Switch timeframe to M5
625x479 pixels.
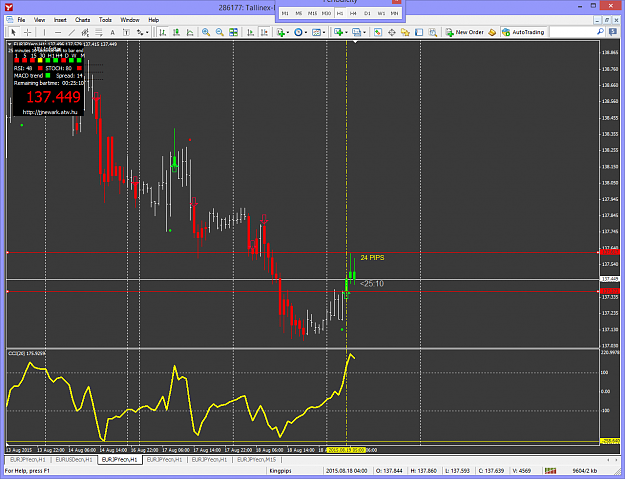299,13
